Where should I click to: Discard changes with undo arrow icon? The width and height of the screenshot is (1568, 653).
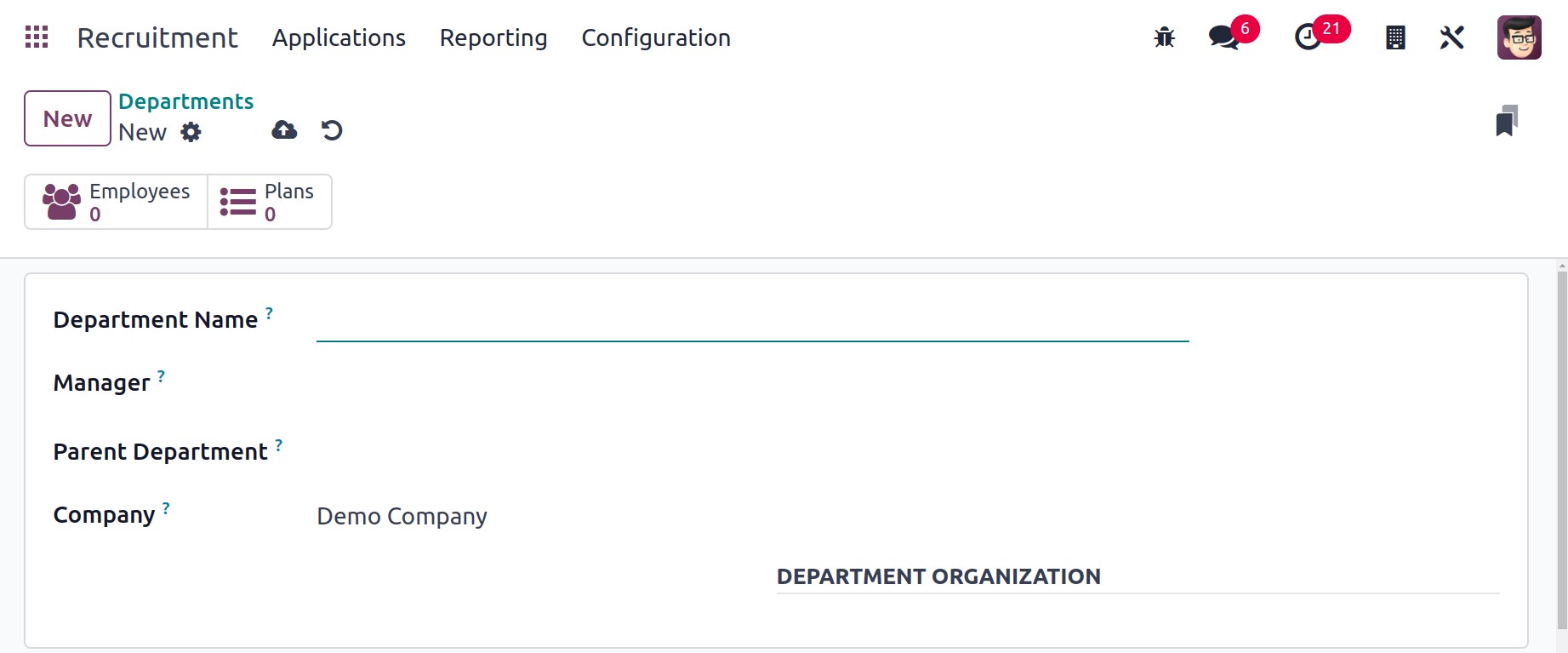332,130
